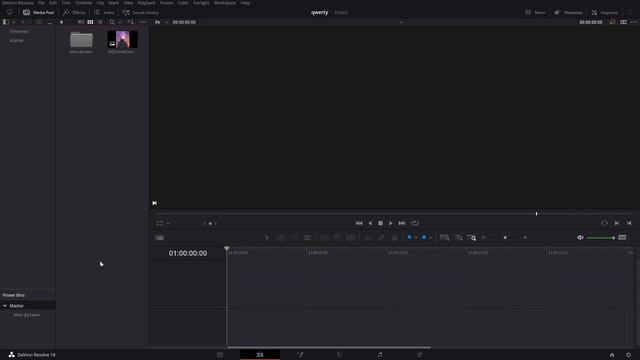
Task: Open the timeline name dropdown above viewer
Action: point(401,22)
